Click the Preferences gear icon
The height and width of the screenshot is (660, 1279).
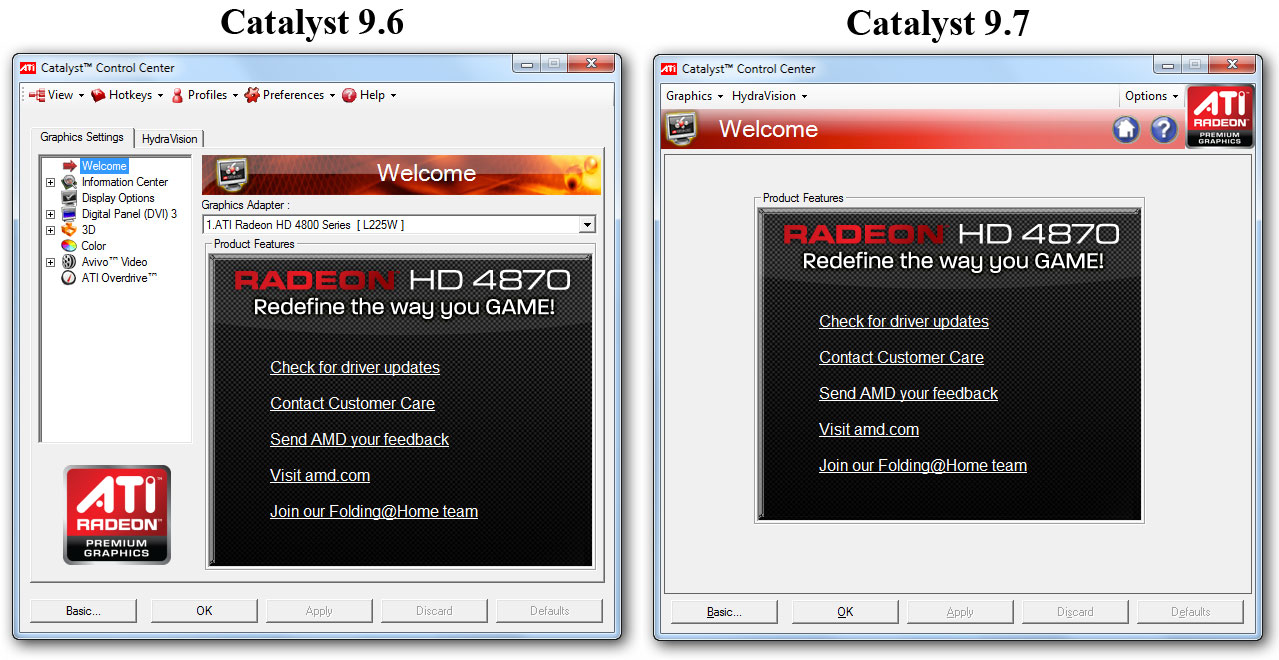coord(252,95)
